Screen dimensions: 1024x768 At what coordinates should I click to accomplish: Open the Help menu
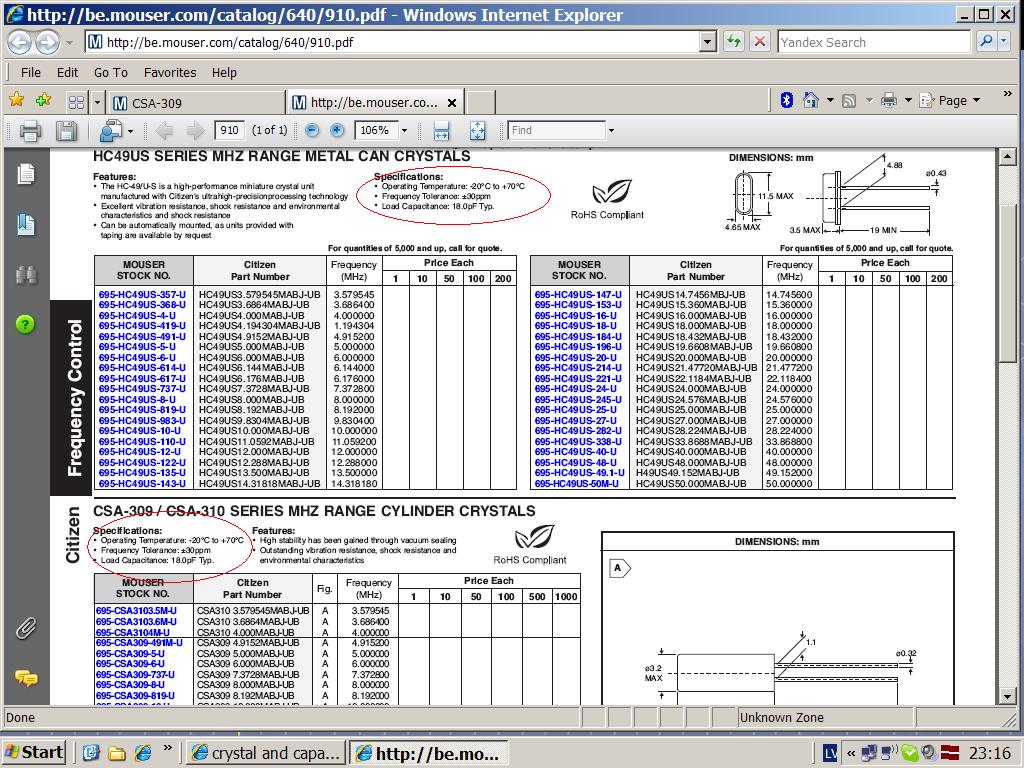(x=224, y=72)
